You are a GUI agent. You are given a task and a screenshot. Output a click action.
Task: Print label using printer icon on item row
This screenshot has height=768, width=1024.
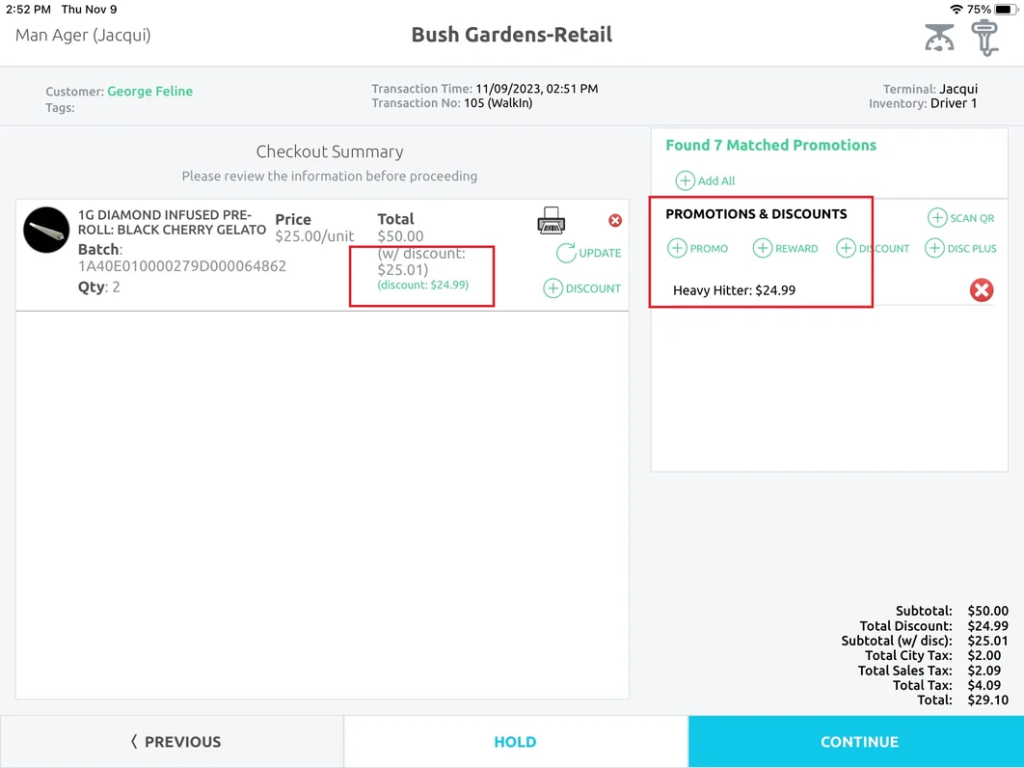pyautogui.click(x=551, y=220)
